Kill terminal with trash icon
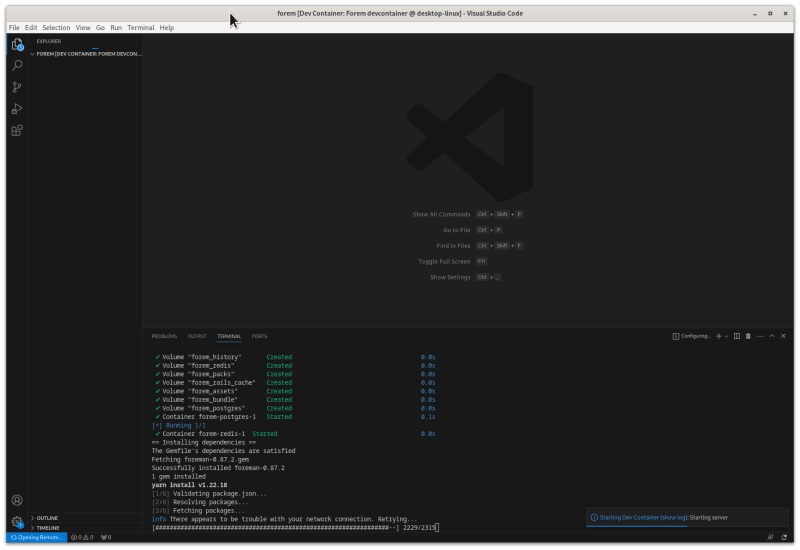The image size is (800, 550). [x=748, y=336]
